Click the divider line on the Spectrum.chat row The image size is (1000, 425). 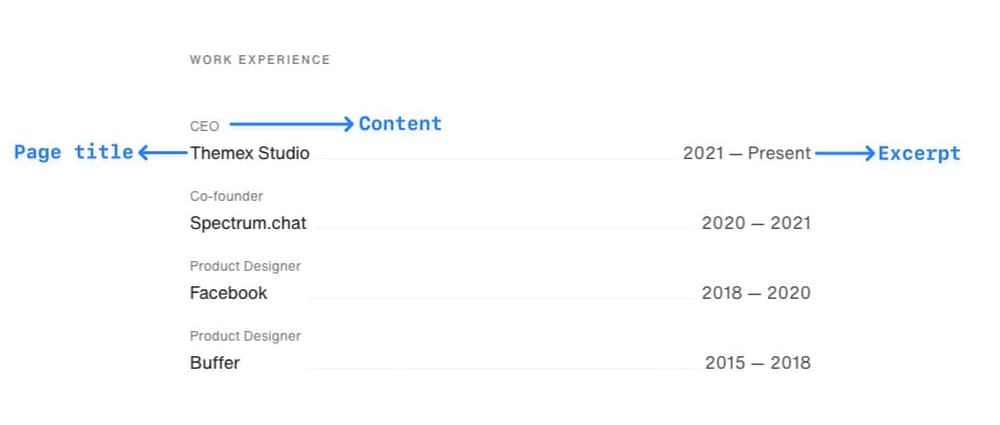(x=500, y=229)
